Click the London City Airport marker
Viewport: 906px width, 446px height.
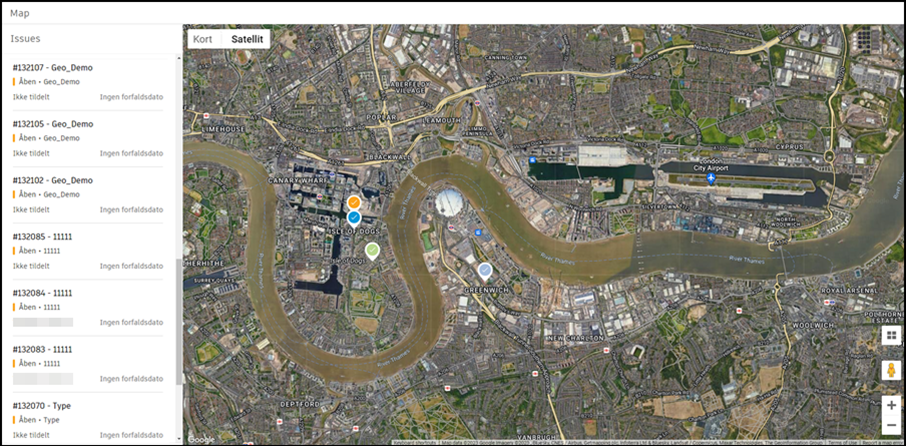[x=711, y=179]
